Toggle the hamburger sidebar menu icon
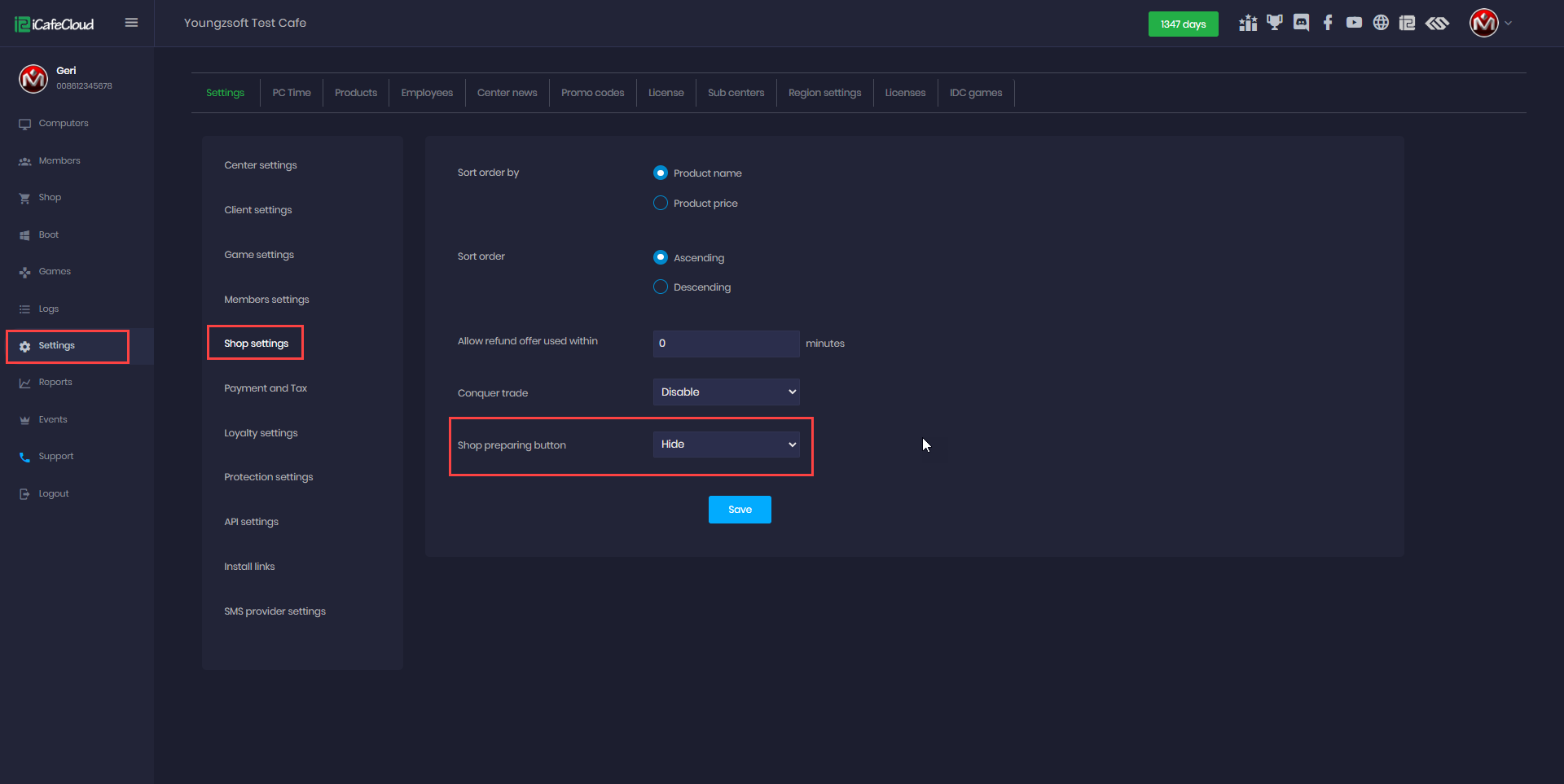 (131, 23)
